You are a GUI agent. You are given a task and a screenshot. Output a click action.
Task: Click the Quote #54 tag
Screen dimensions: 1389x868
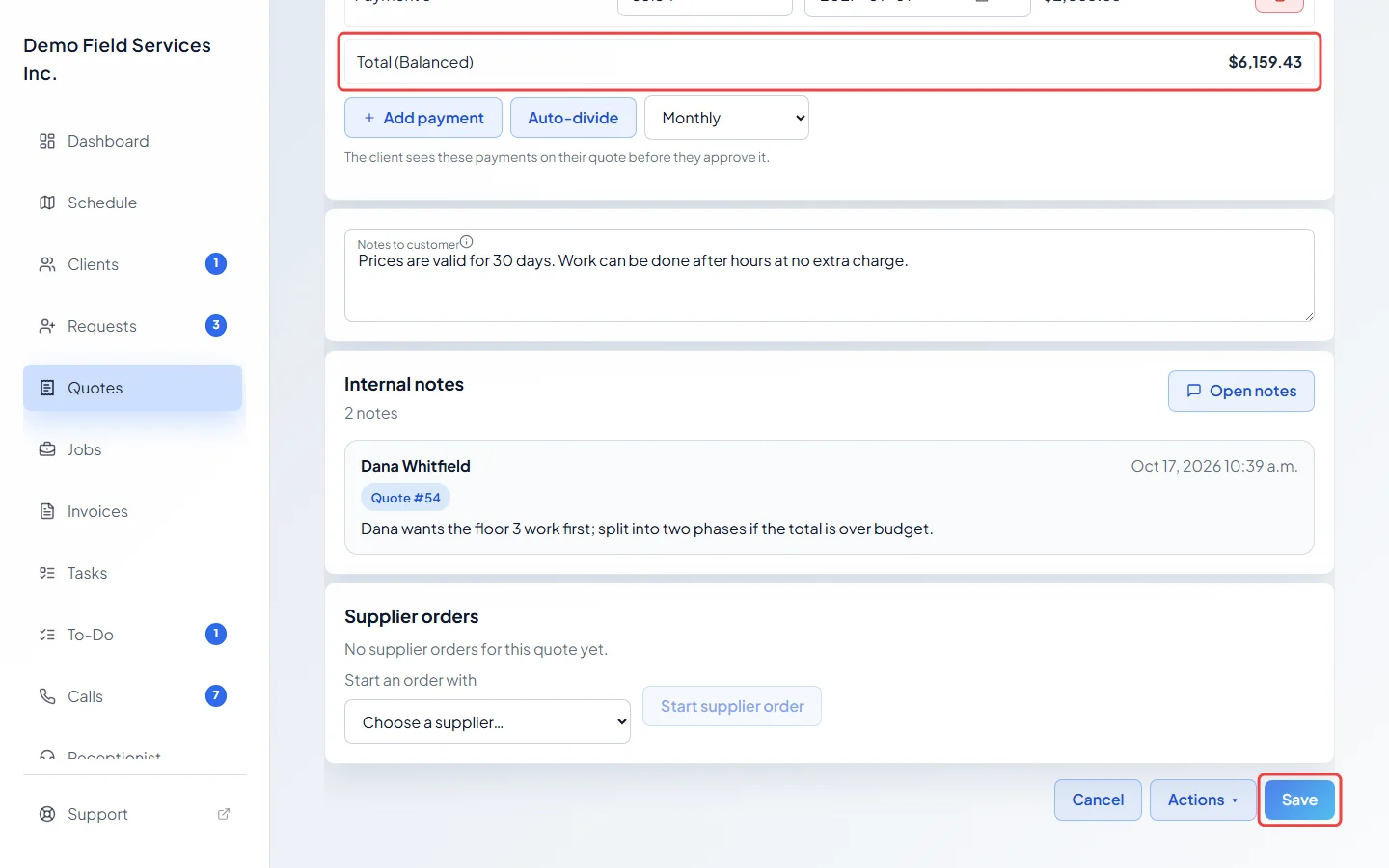coord(405,498)
